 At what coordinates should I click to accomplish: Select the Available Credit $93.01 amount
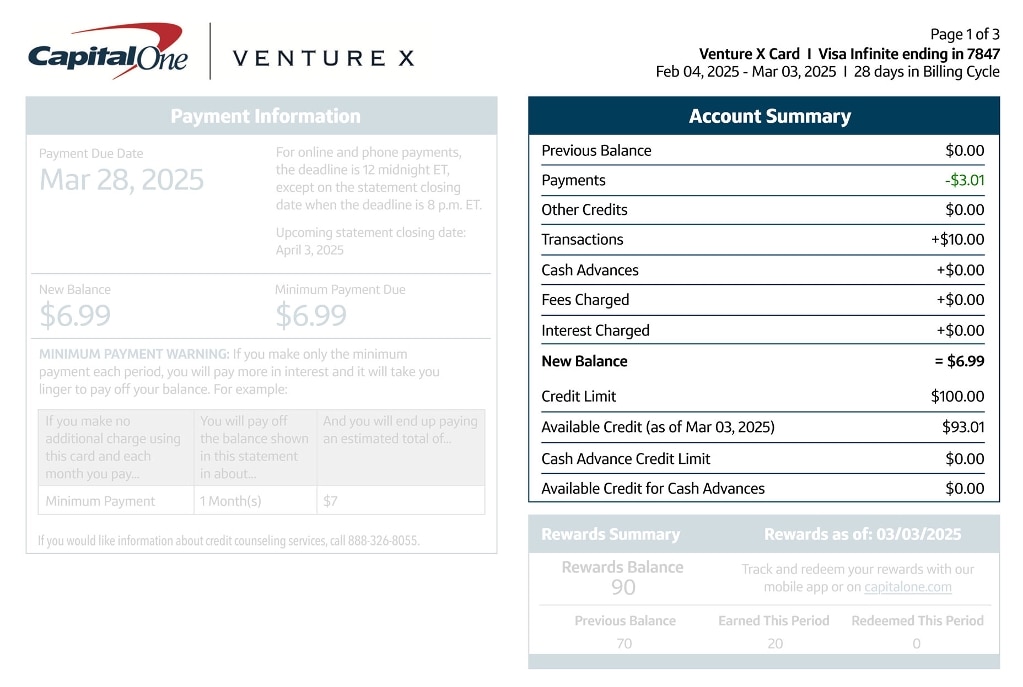click(962, 427)
